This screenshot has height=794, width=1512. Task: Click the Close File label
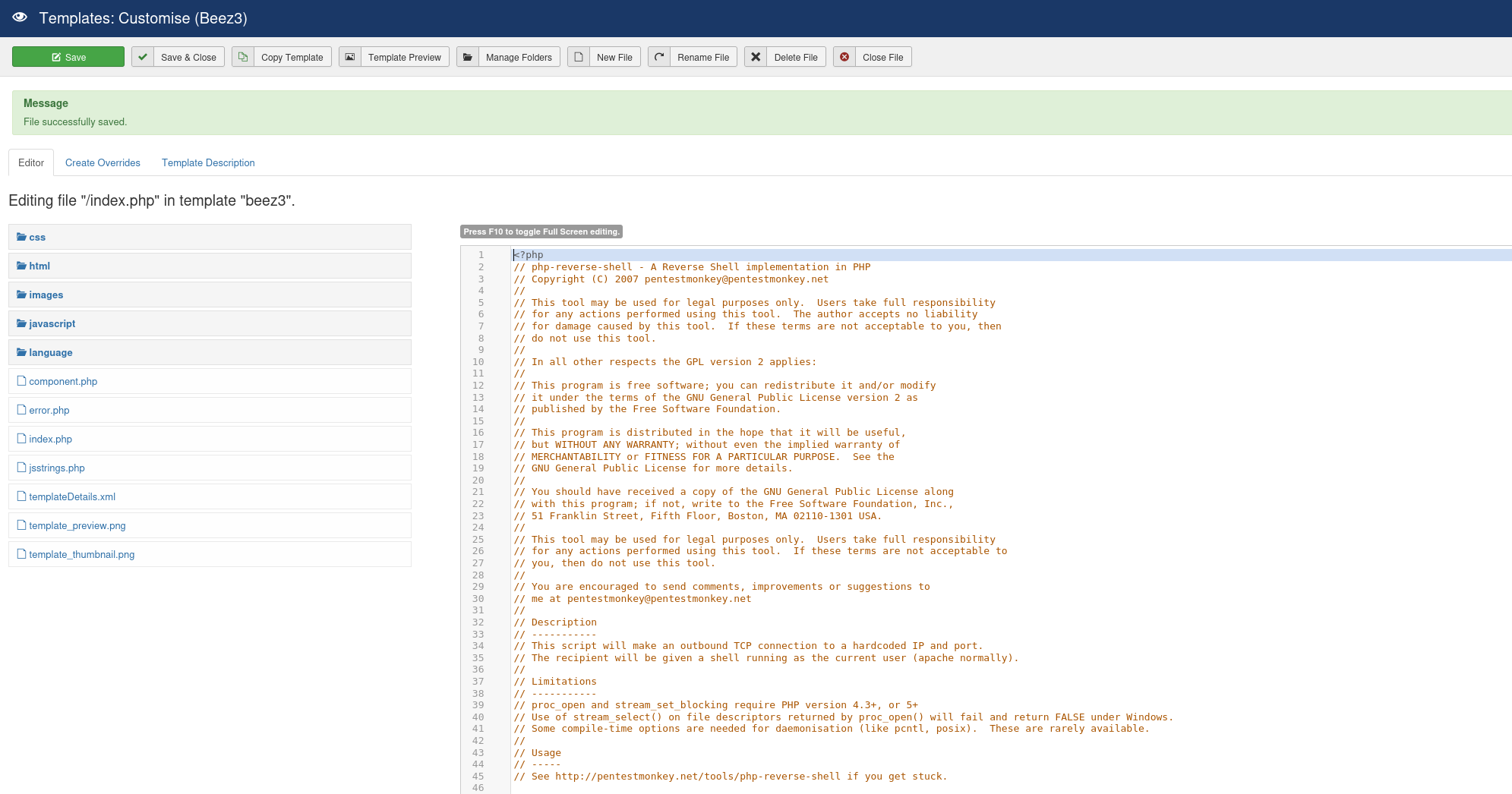[x=883, y=58]
